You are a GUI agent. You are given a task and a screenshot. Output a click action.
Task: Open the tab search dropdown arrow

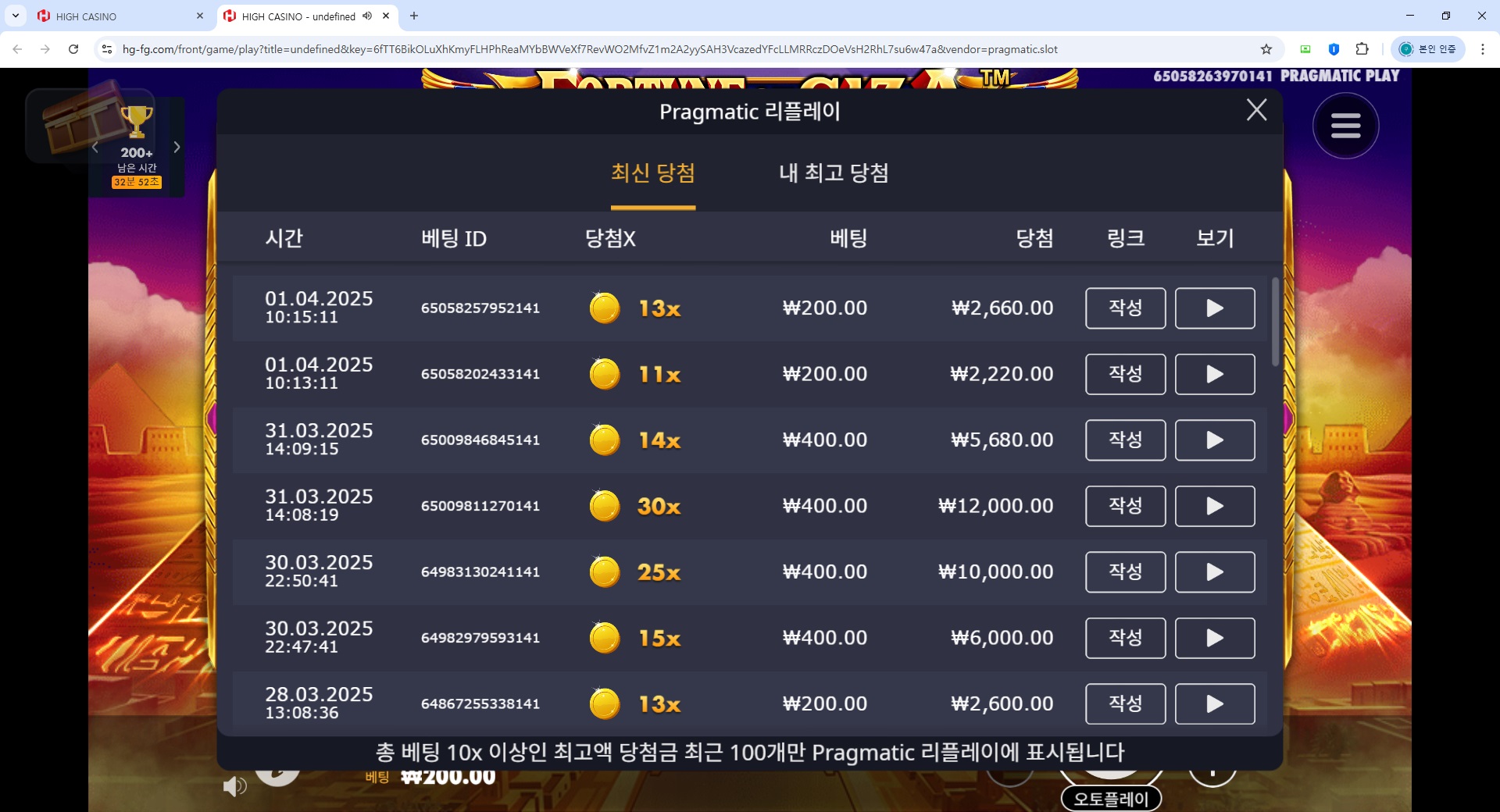pyautogui.click(x=15, y=16)
